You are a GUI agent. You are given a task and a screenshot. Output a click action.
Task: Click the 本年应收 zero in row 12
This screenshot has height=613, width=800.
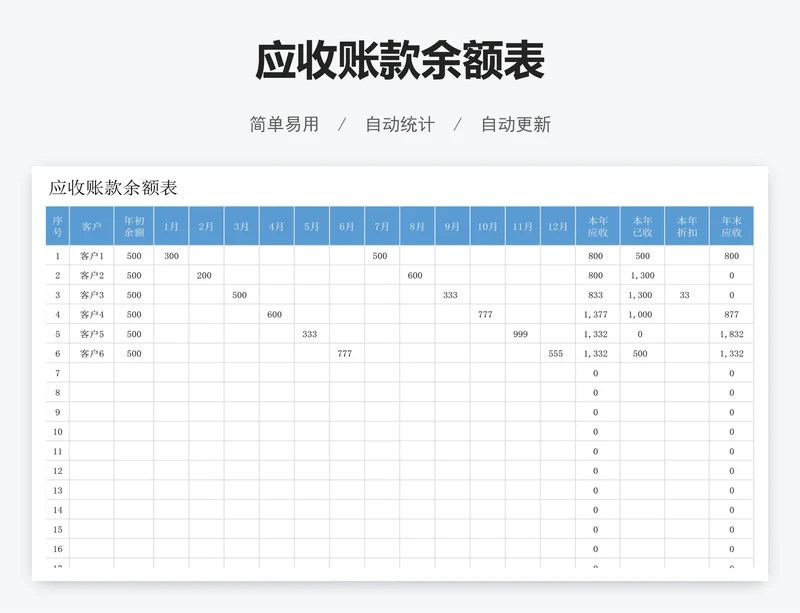(598, 471)
